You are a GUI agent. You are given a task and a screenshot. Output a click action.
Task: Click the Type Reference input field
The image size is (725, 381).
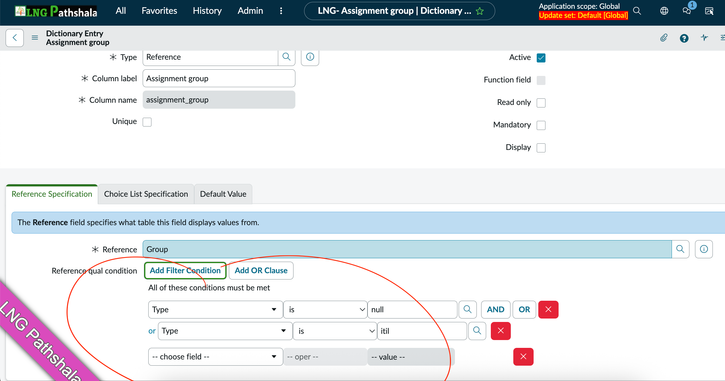210,57
